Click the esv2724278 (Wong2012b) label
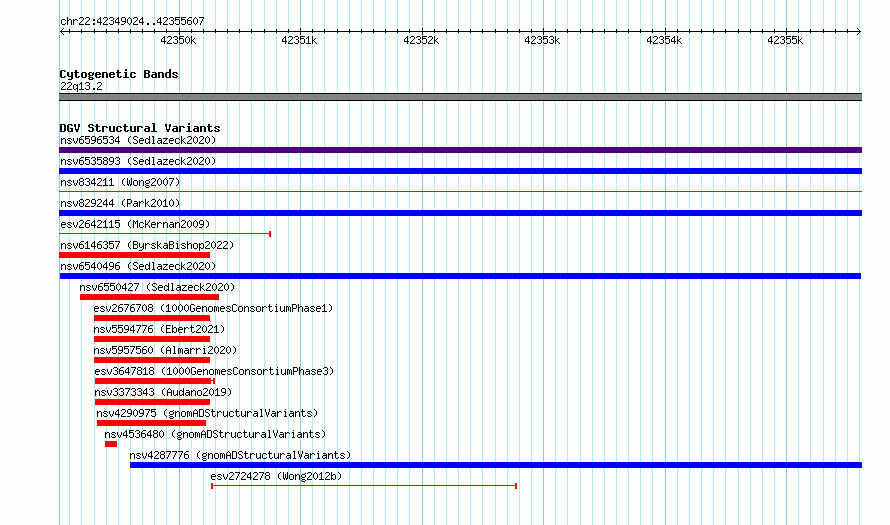 pyautogui.click(x=276, y=476)
